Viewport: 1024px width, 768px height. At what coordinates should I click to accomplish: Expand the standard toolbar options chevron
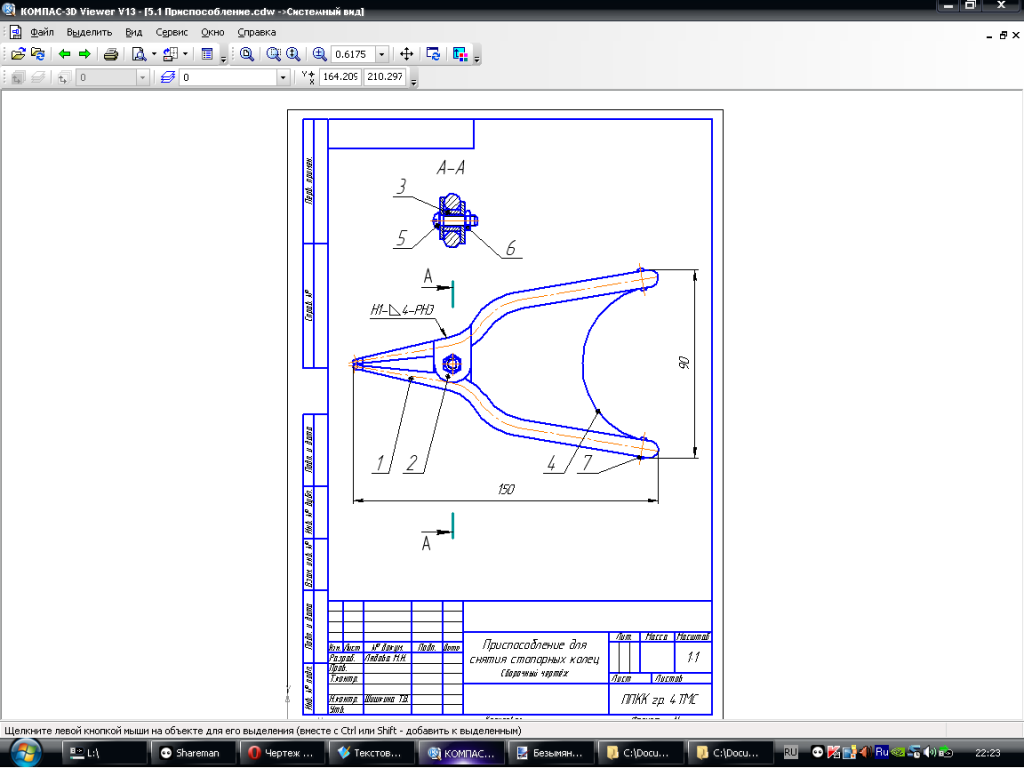point(223,59)
